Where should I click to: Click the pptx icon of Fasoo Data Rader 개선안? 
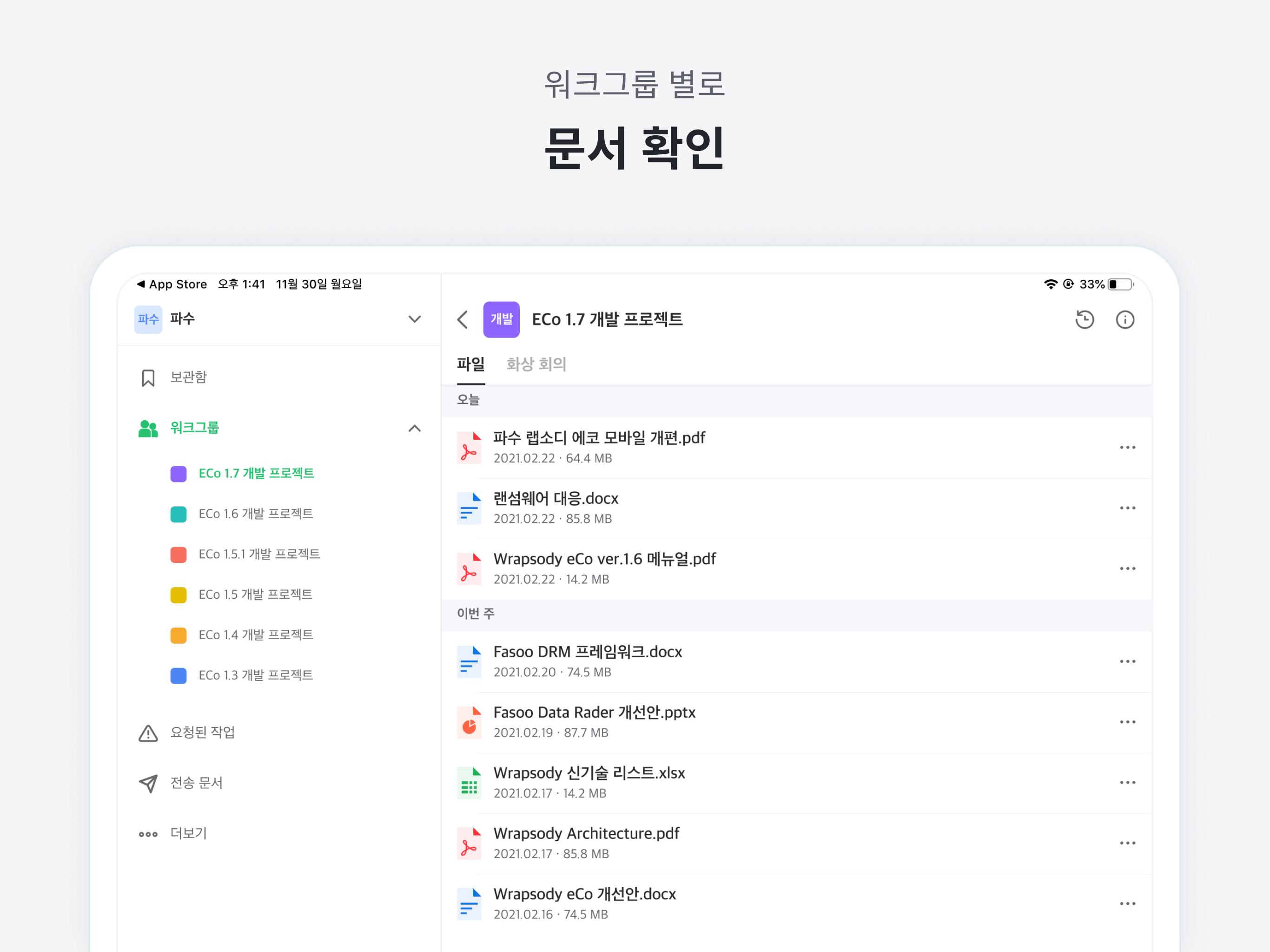(x=469, y=722)
